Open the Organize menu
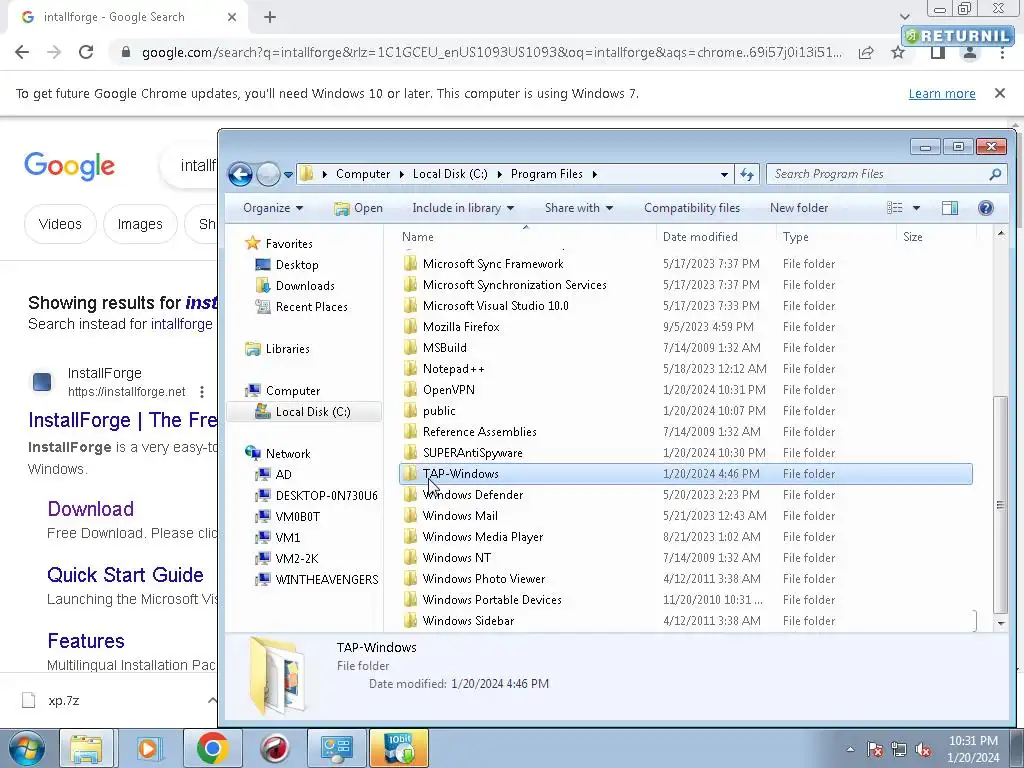1024x768 pixels. [x=273, y=208]
